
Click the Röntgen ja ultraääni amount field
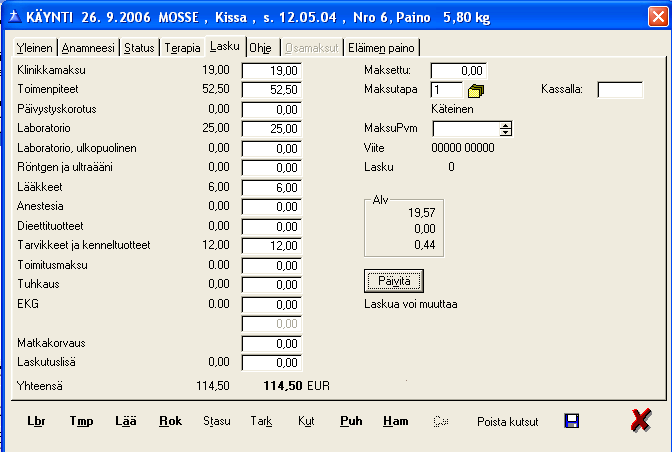272,168
